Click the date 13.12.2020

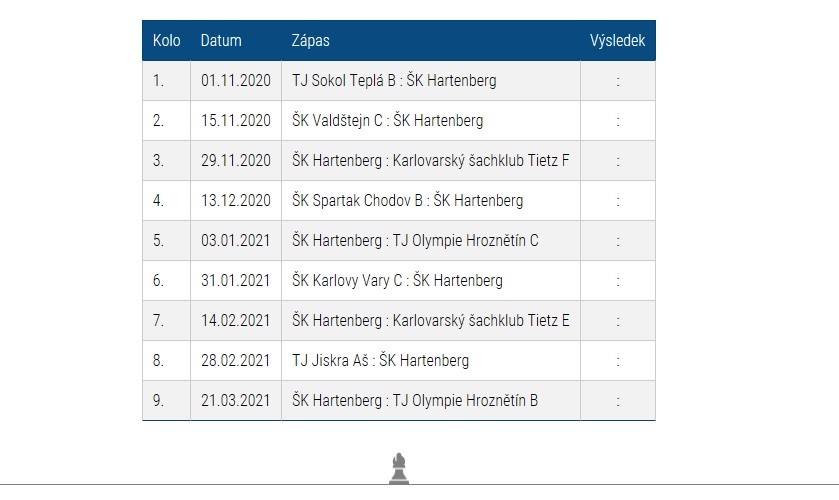click(235, 201)
